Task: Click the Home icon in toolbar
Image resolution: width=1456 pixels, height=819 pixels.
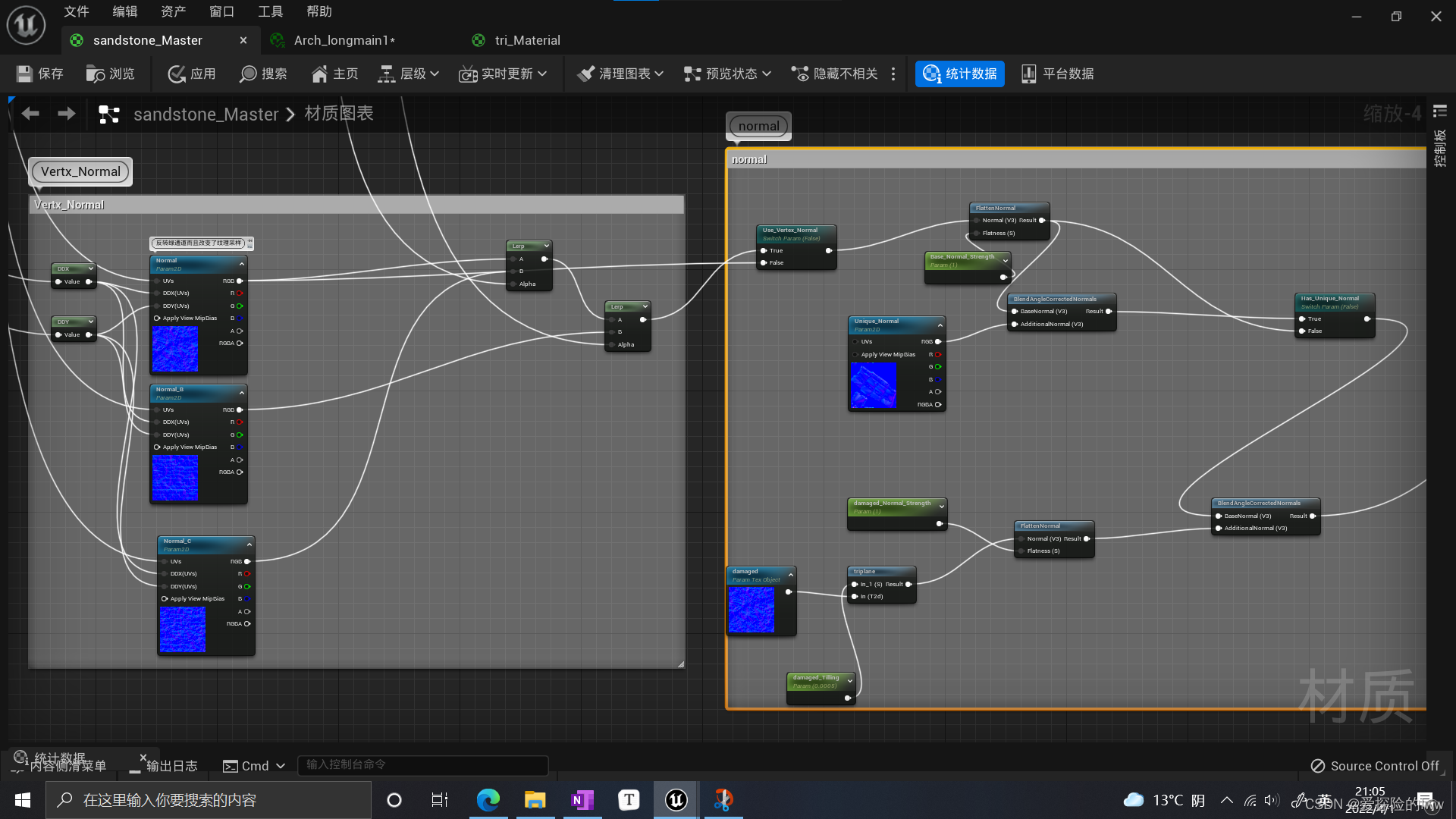Action: [319, 74]
